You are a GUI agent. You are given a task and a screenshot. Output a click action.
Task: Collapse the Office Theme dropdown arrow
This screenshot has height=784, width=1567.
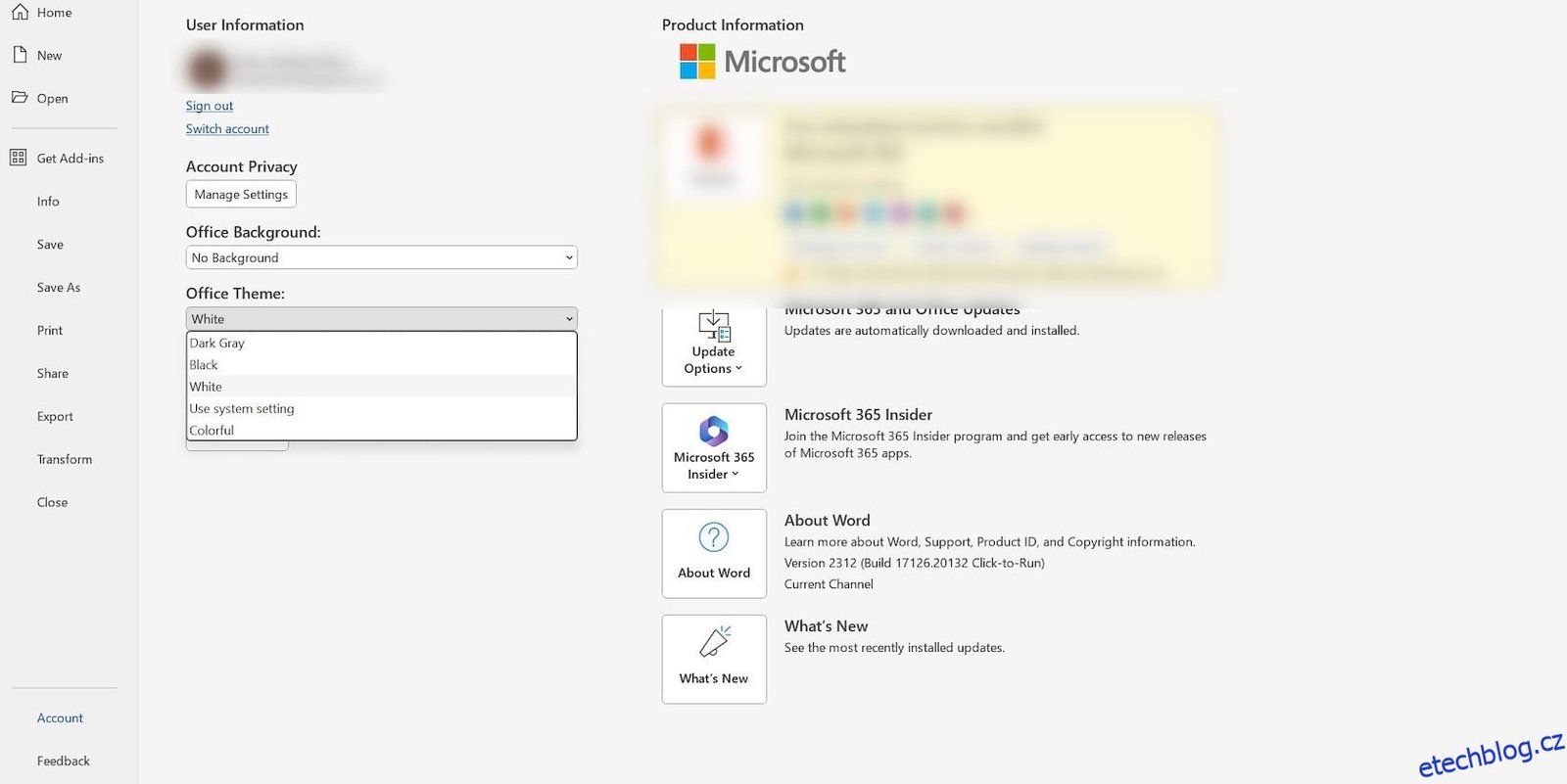point(569,319)
